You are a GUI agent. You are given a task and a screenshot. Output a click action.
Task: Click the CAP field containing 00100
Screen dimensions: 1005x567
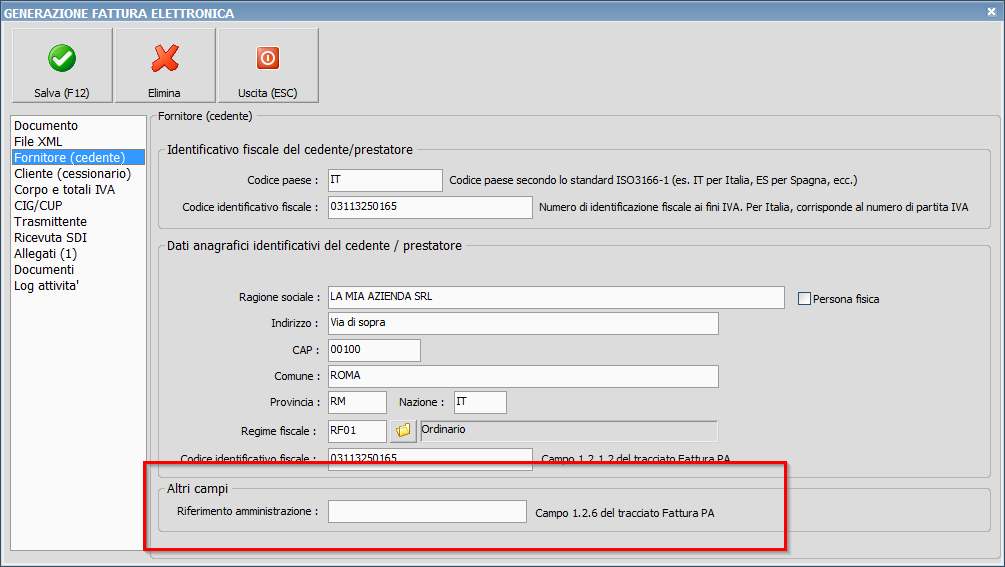[x=374, y=350]
